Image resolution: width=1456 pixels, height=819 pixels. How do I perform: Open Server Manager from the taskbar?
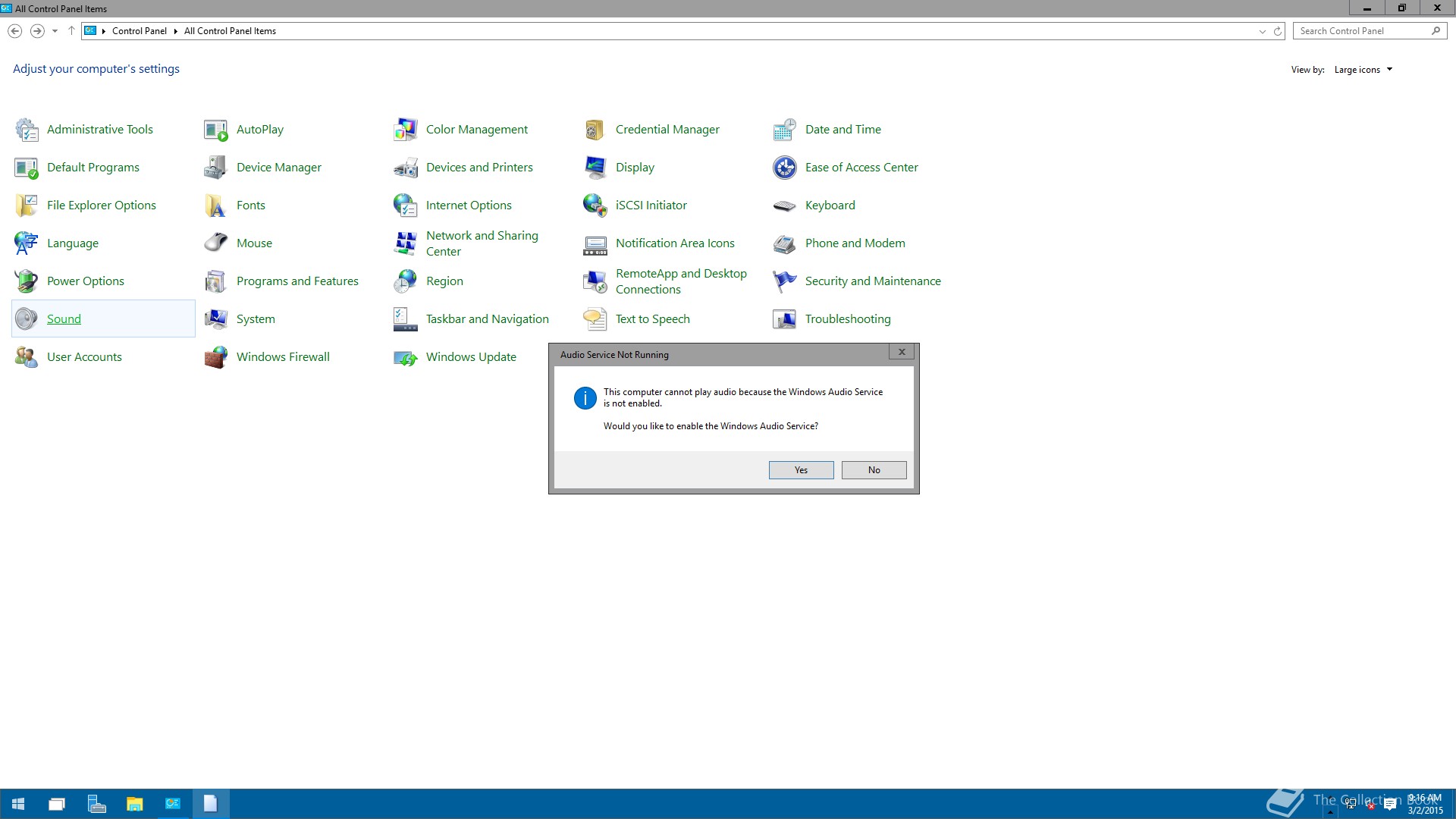(96, 804)
